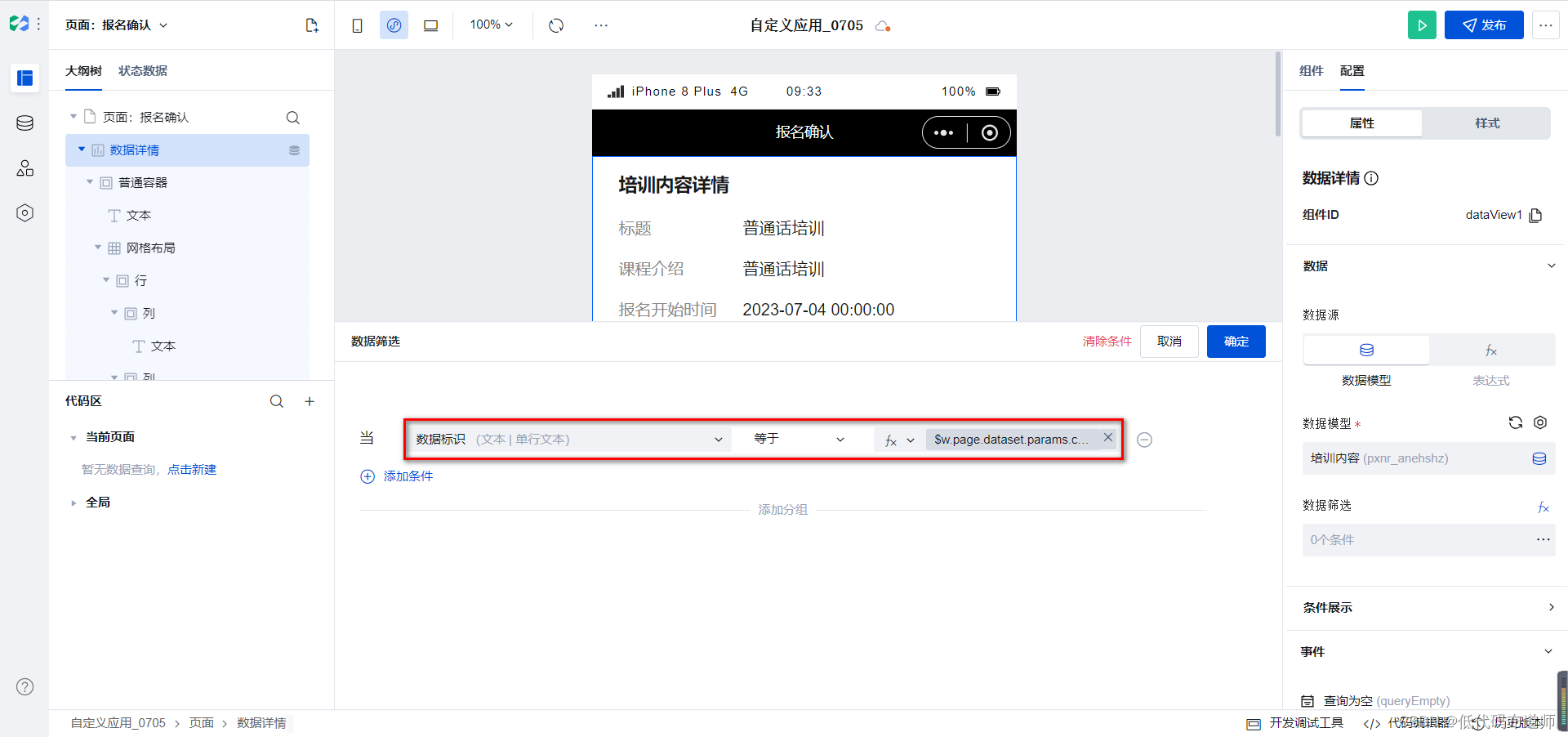The image size is (1568, 737).
Task: Collapse the 普通容器 tree node
Action: coord(90,182)
